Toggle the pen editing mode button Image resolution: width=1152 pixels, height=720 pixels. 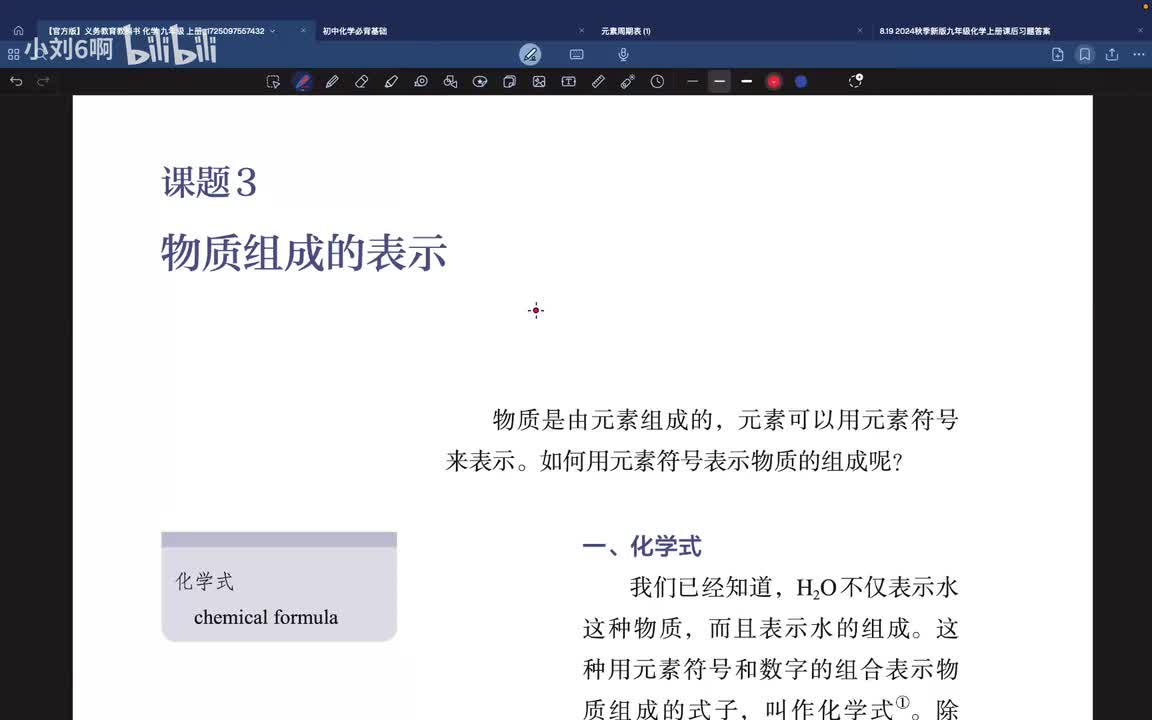(530, 54)
